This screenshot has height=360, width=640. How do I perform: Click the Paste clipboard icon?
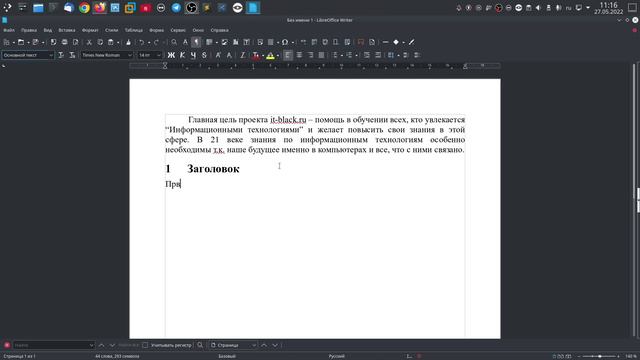click(111, 42)
